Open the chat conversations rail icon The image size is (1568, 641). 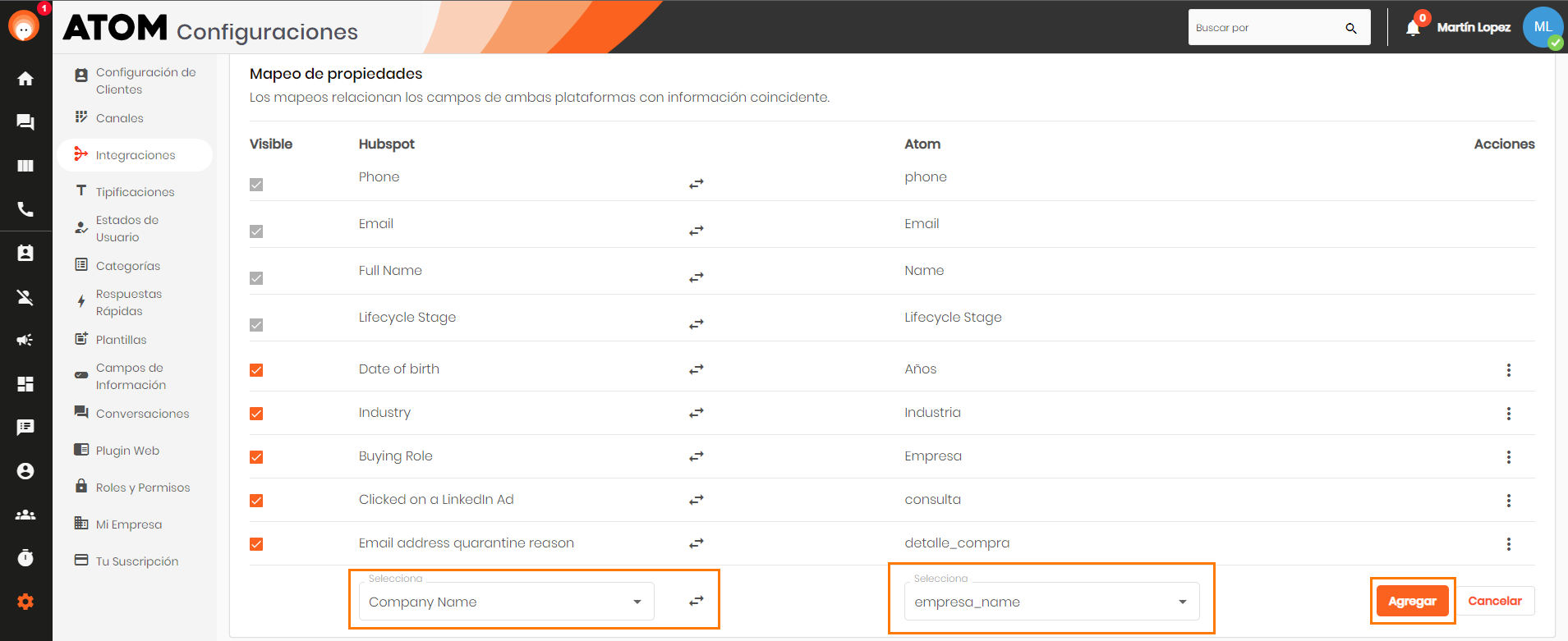point(25,122)
